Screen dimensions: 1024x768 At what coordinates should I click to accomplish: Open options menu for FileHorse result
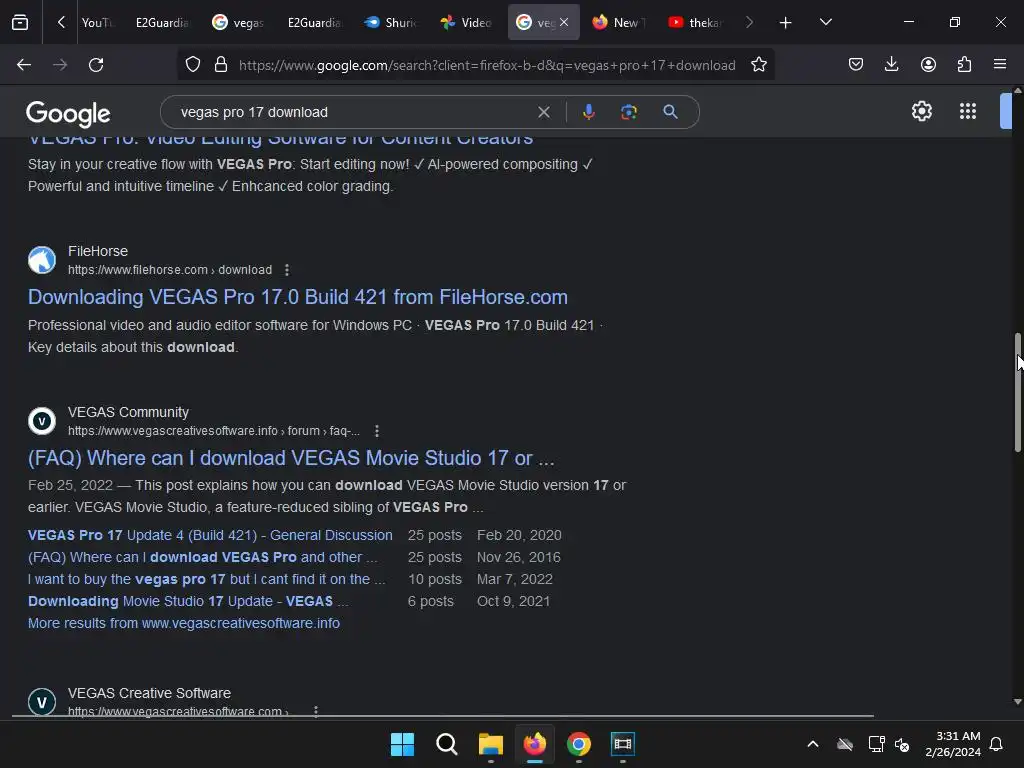pyautogui.click(x=287, y=270)
